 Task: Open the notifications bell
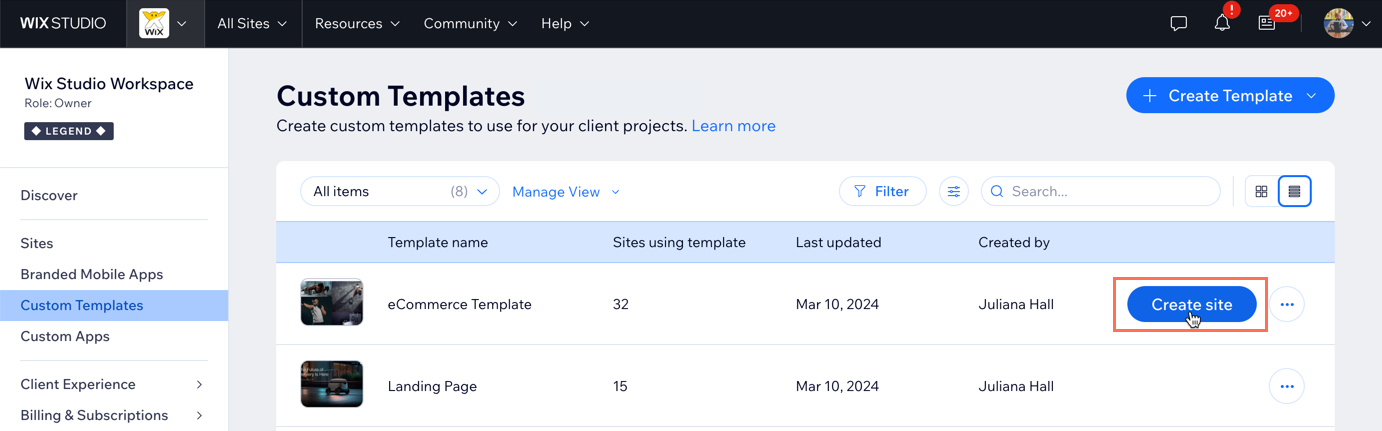pos(1222,23)
